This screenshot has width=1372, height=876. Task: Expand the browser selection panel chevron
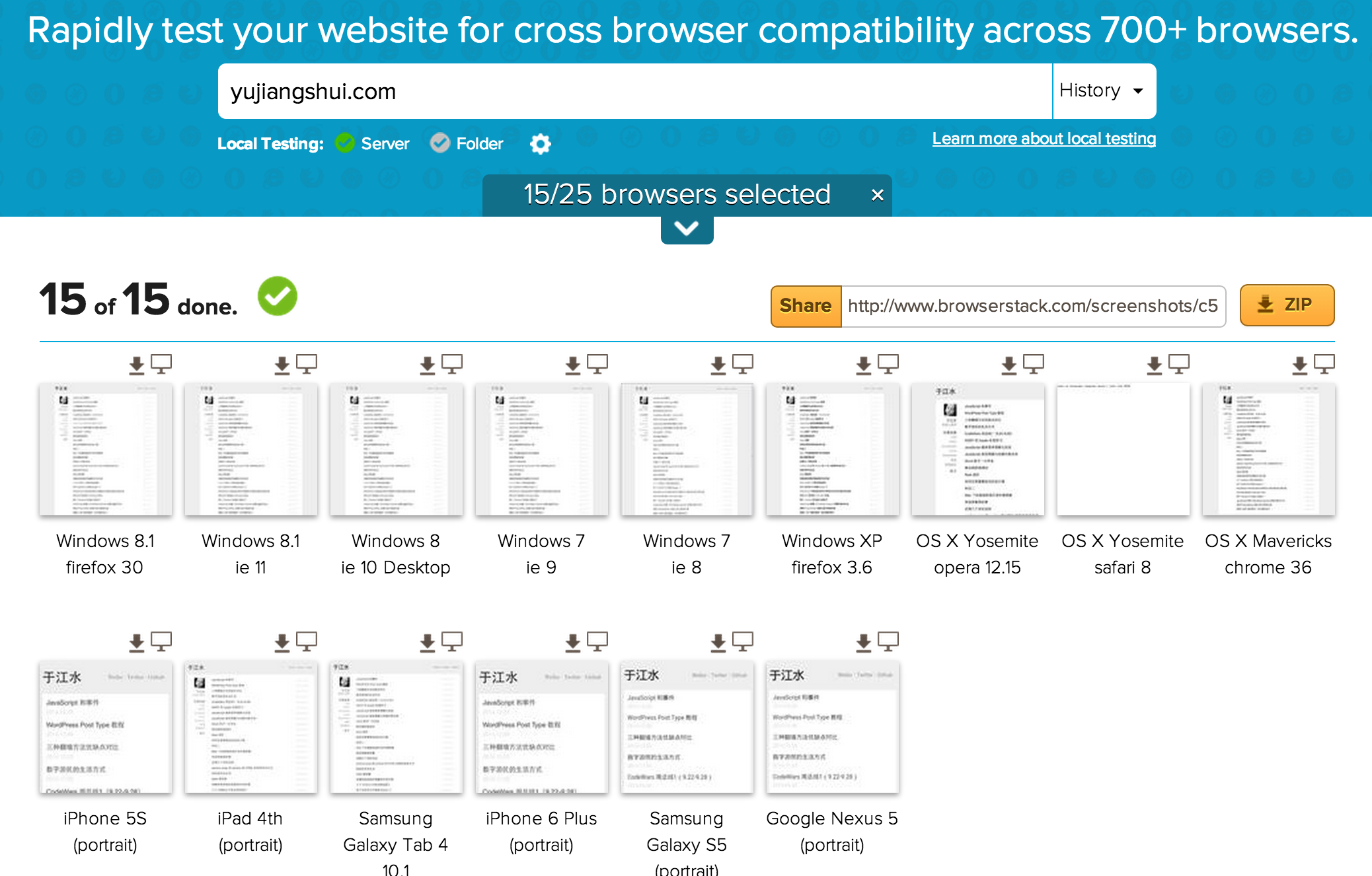point(687,229)
